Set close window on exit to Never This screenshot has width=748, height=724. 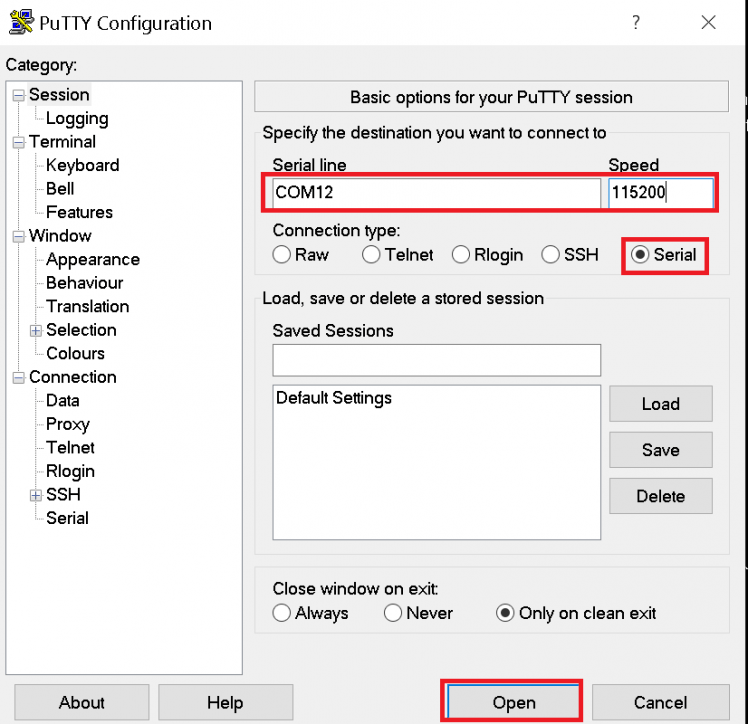click(x=393, y=613)
